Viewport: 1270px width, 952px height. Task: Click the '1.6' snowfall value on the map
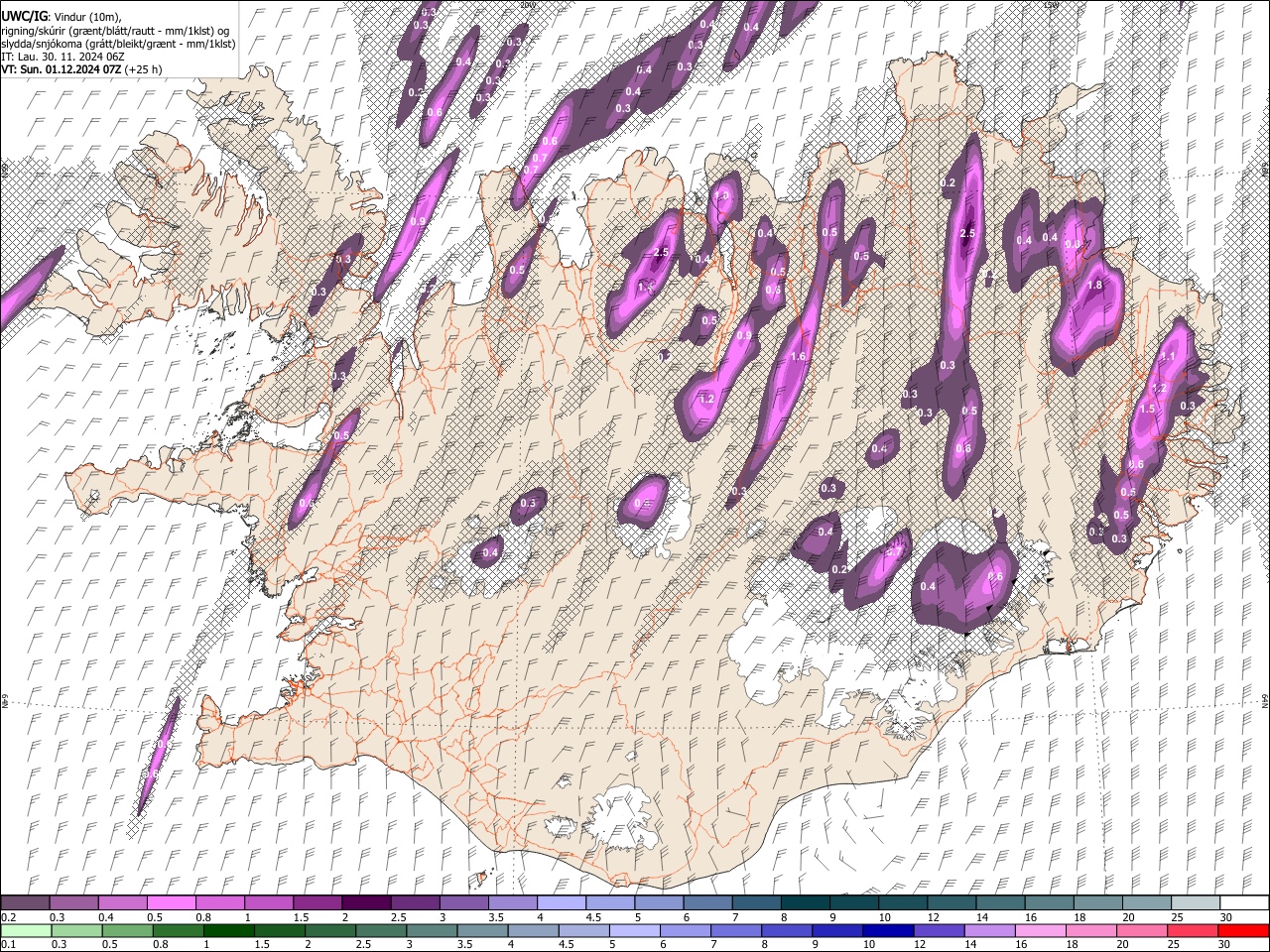pos(797,357)
